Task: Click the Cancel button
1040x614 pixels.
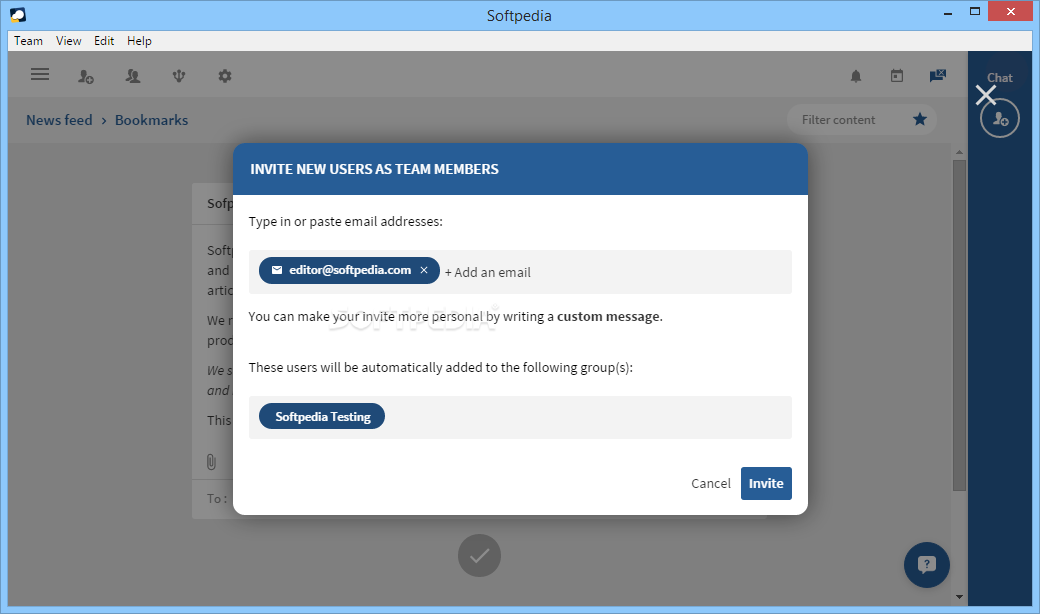Action: coord(710,483)
